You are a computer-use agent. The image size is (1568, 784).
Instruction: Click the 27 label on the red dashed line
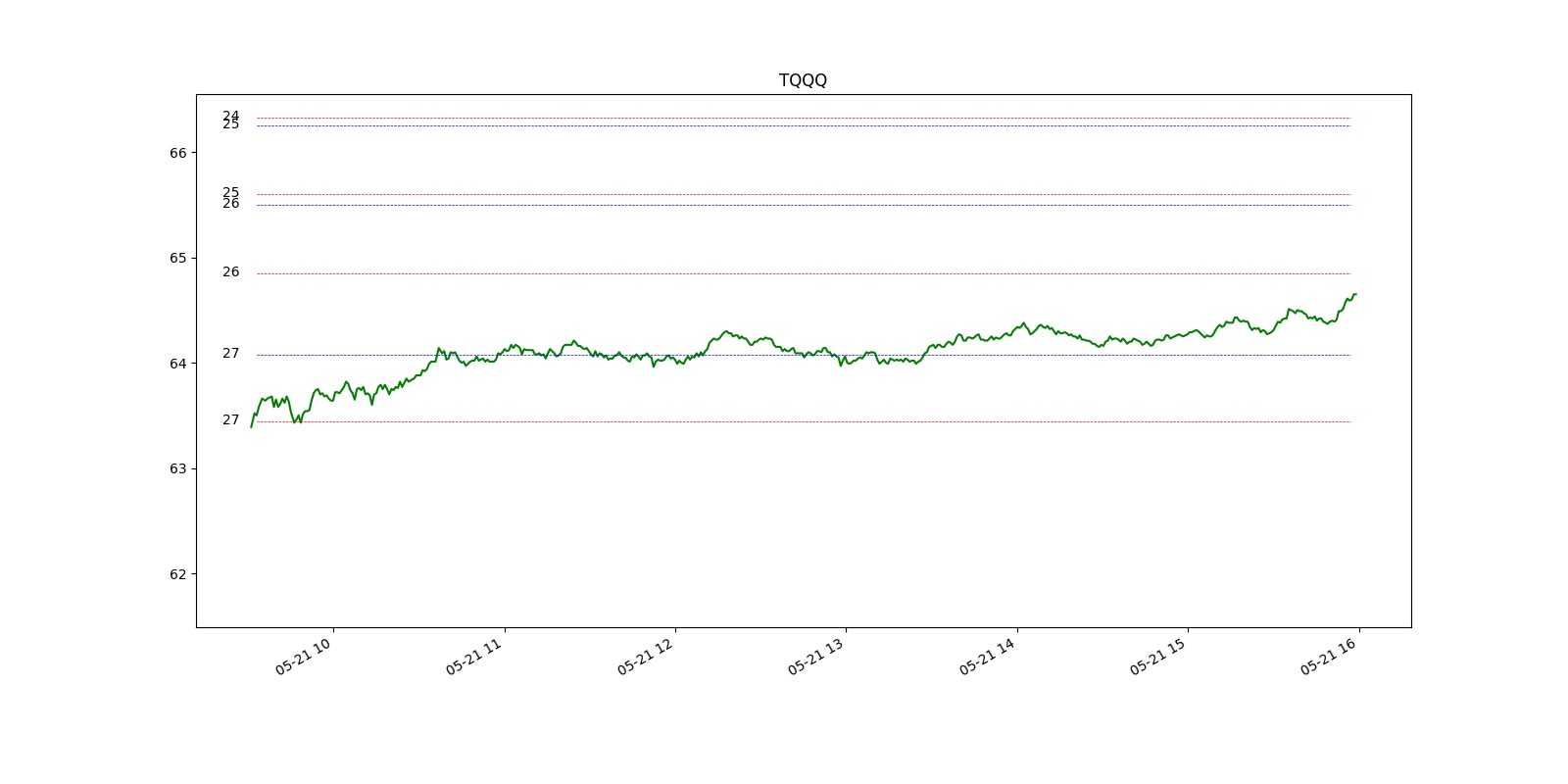pyautogui.click(x=230, y=419)
